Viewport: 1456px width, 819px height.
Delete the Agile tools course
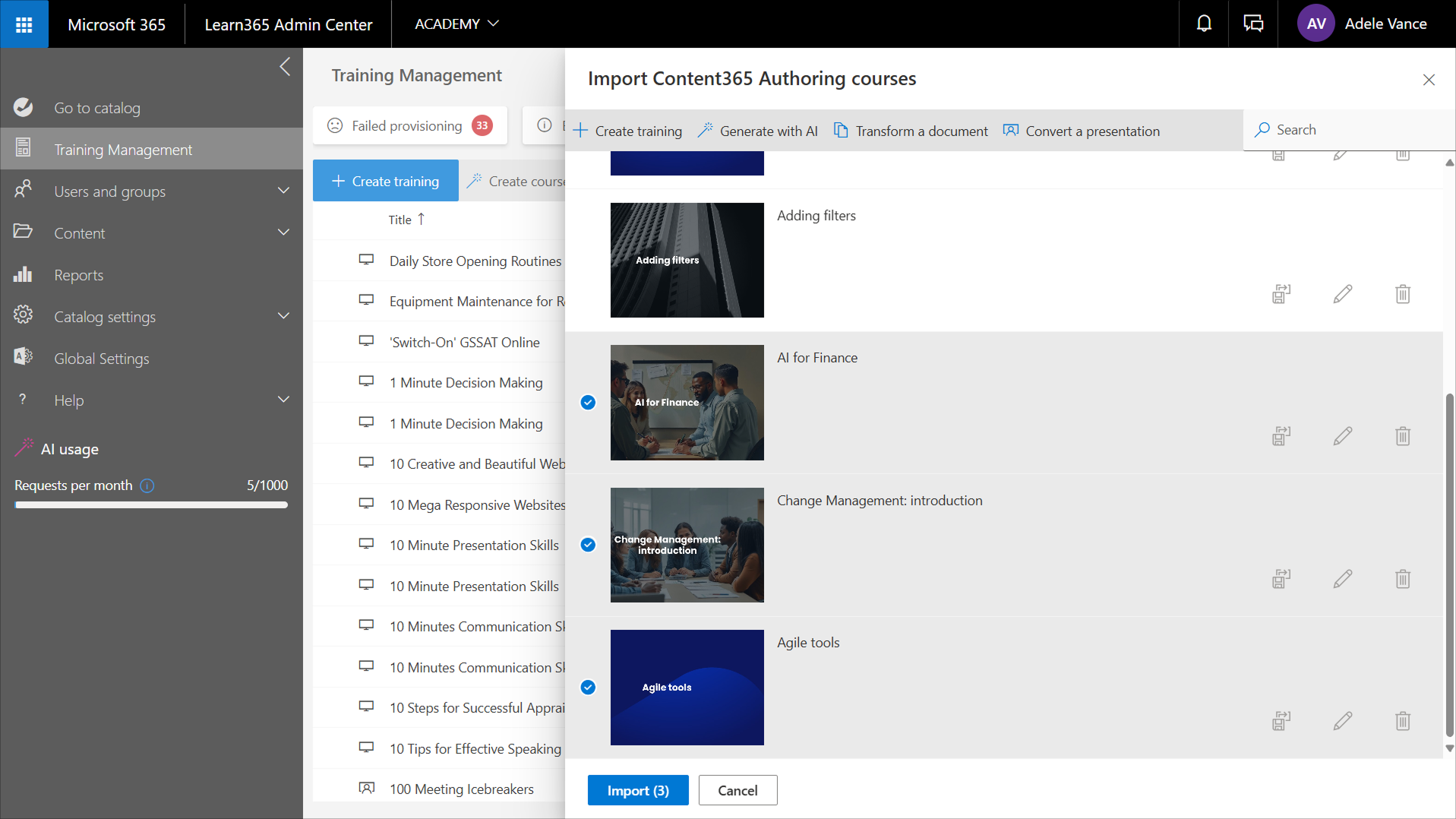[x=1402, y=721]
